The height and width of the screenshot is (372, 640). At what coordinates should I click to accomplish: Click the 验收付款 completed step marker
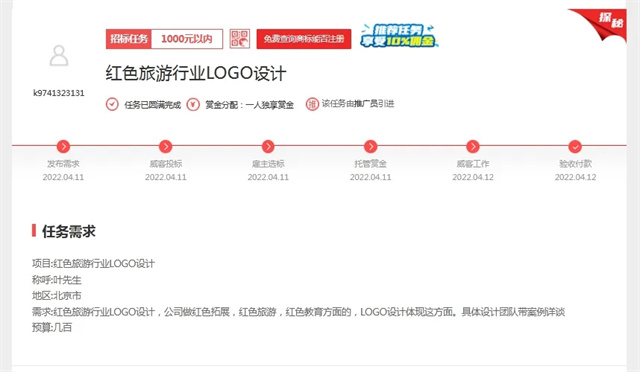(575, 146)
